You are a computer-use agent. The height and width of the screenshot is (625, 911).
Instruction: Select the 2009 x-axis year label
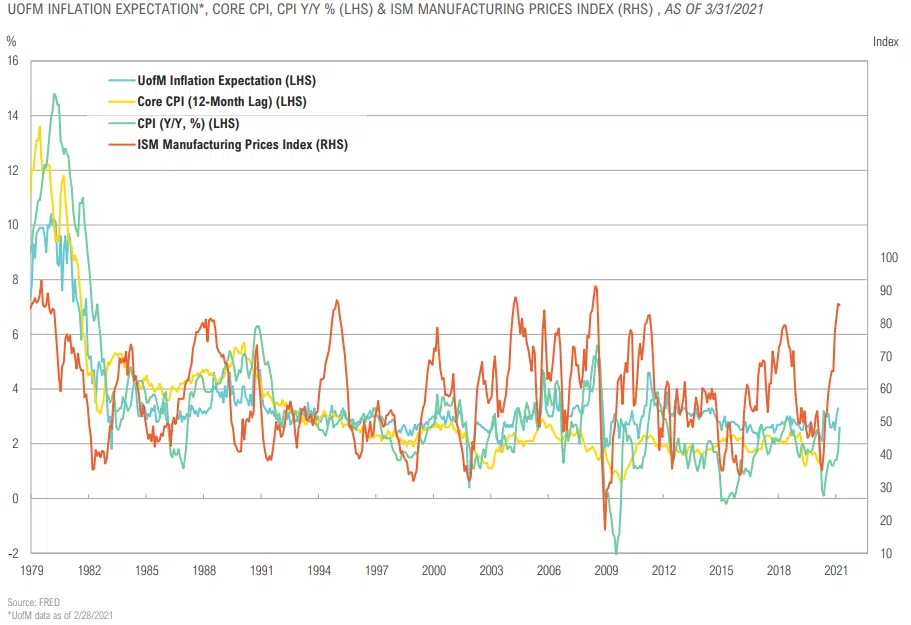pos(606,570)
